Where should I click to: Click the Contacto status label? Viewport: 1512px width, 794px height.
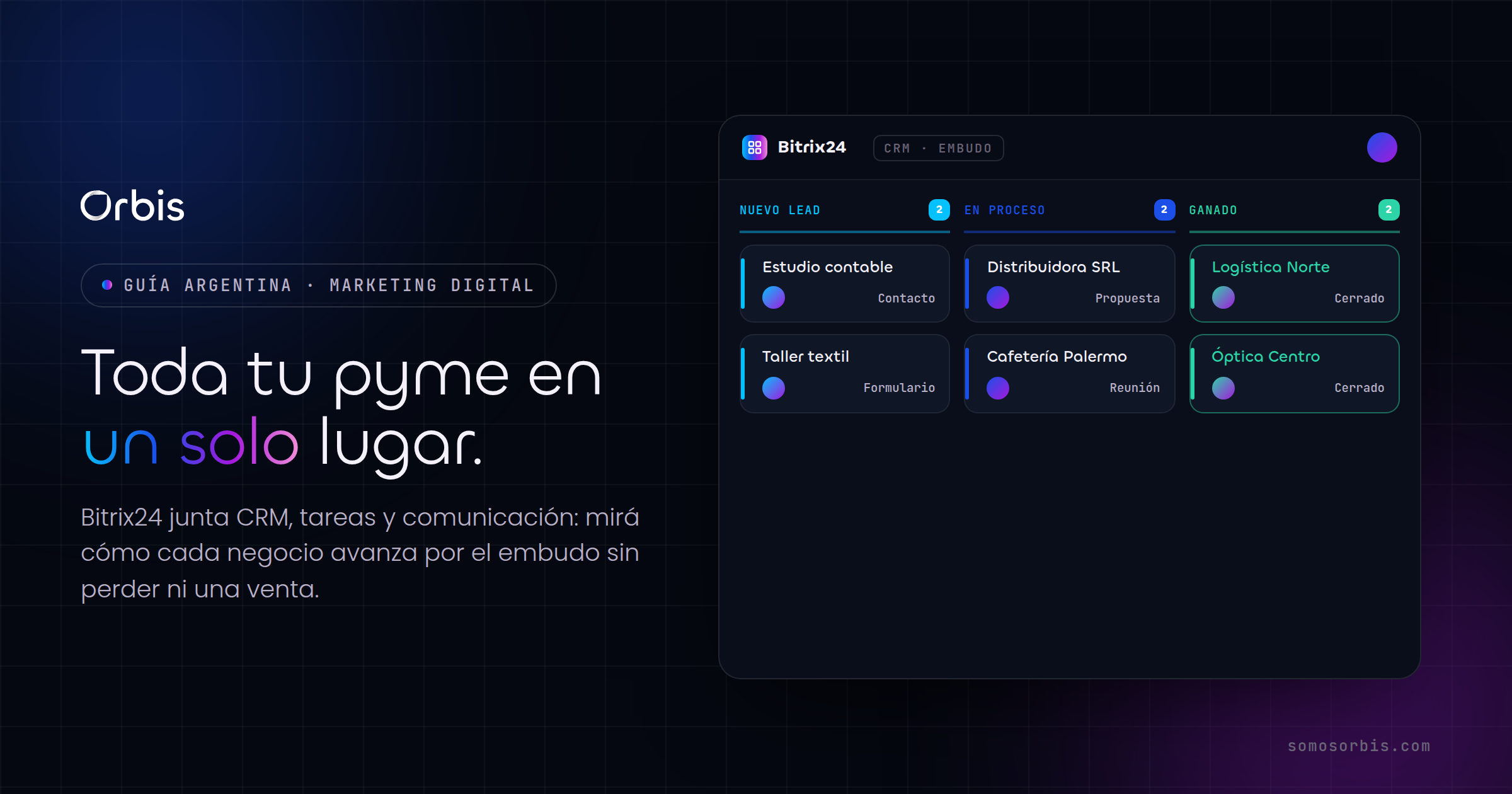[x=906, y=298]
